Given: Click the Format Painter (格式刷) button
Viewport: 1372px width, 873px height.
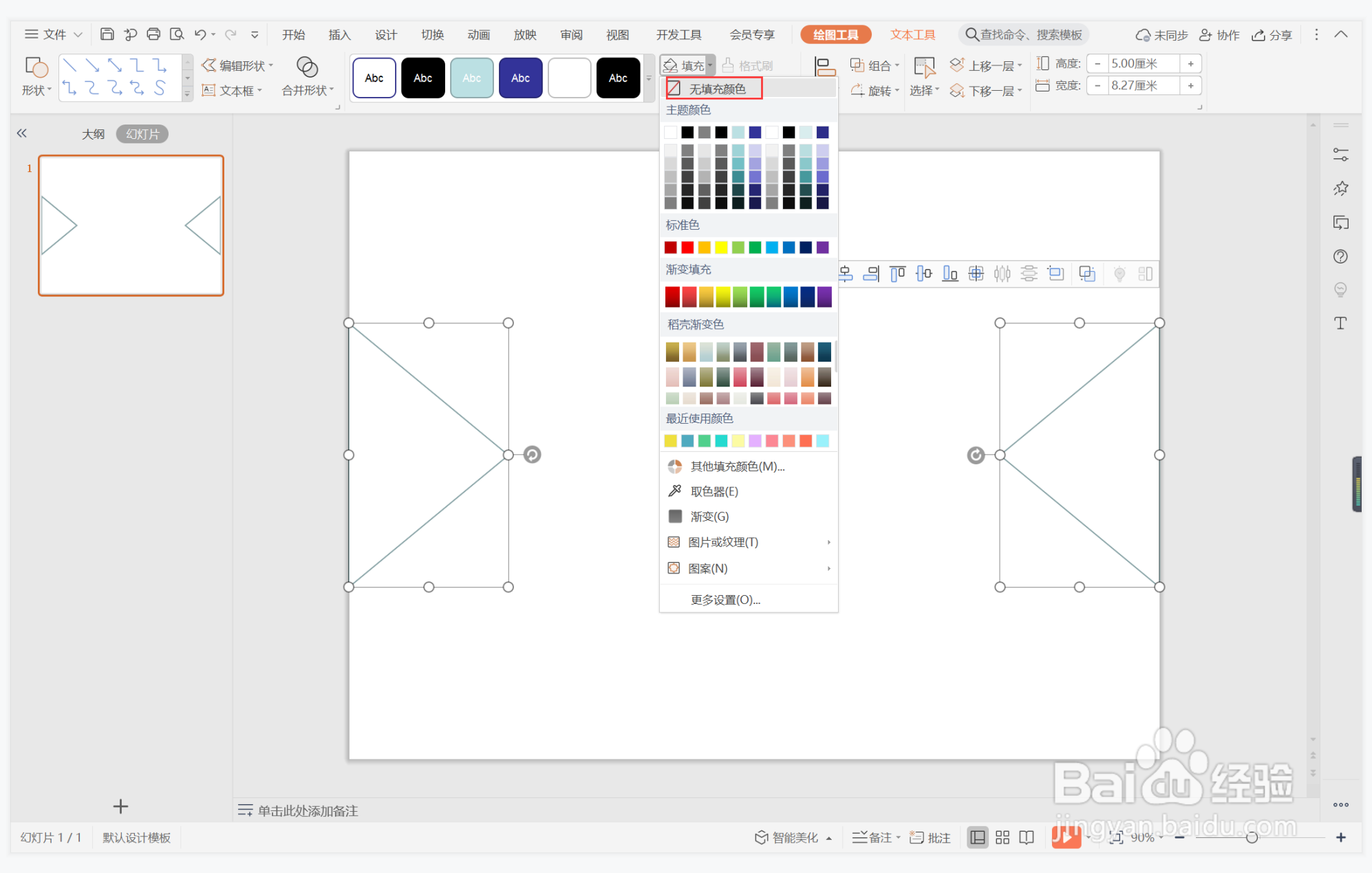Looking at the screenshot, I should [x=748, y=65].
